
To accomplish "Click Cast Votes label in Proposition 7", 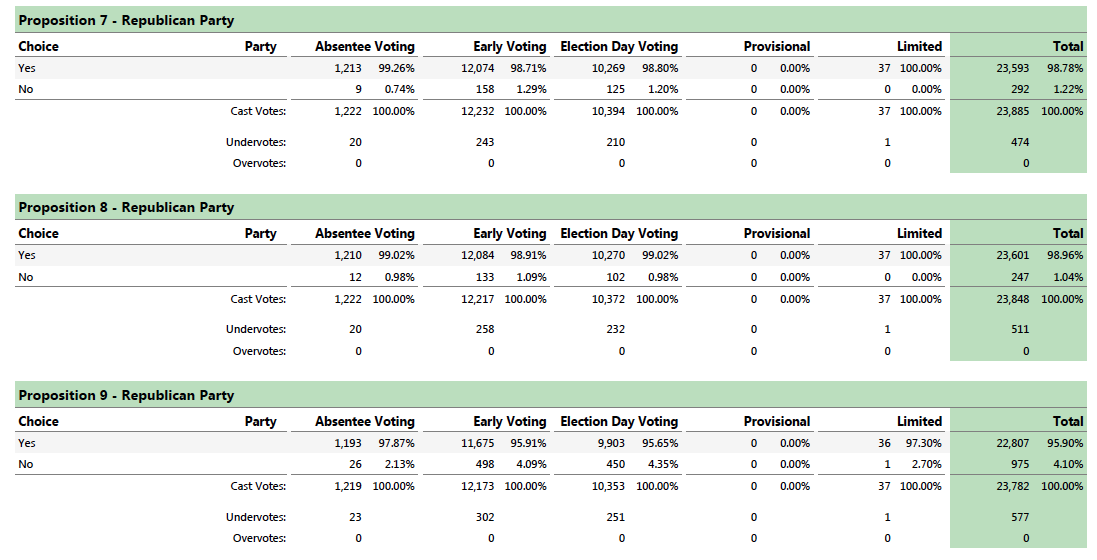I will coord(258,111).
